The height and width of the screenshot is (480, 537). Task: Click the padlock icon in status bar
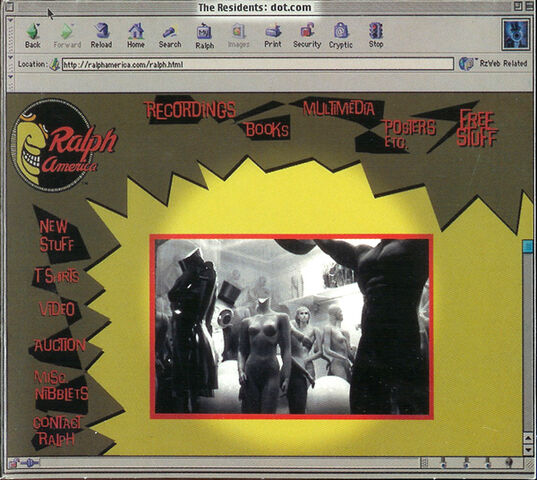14,464
